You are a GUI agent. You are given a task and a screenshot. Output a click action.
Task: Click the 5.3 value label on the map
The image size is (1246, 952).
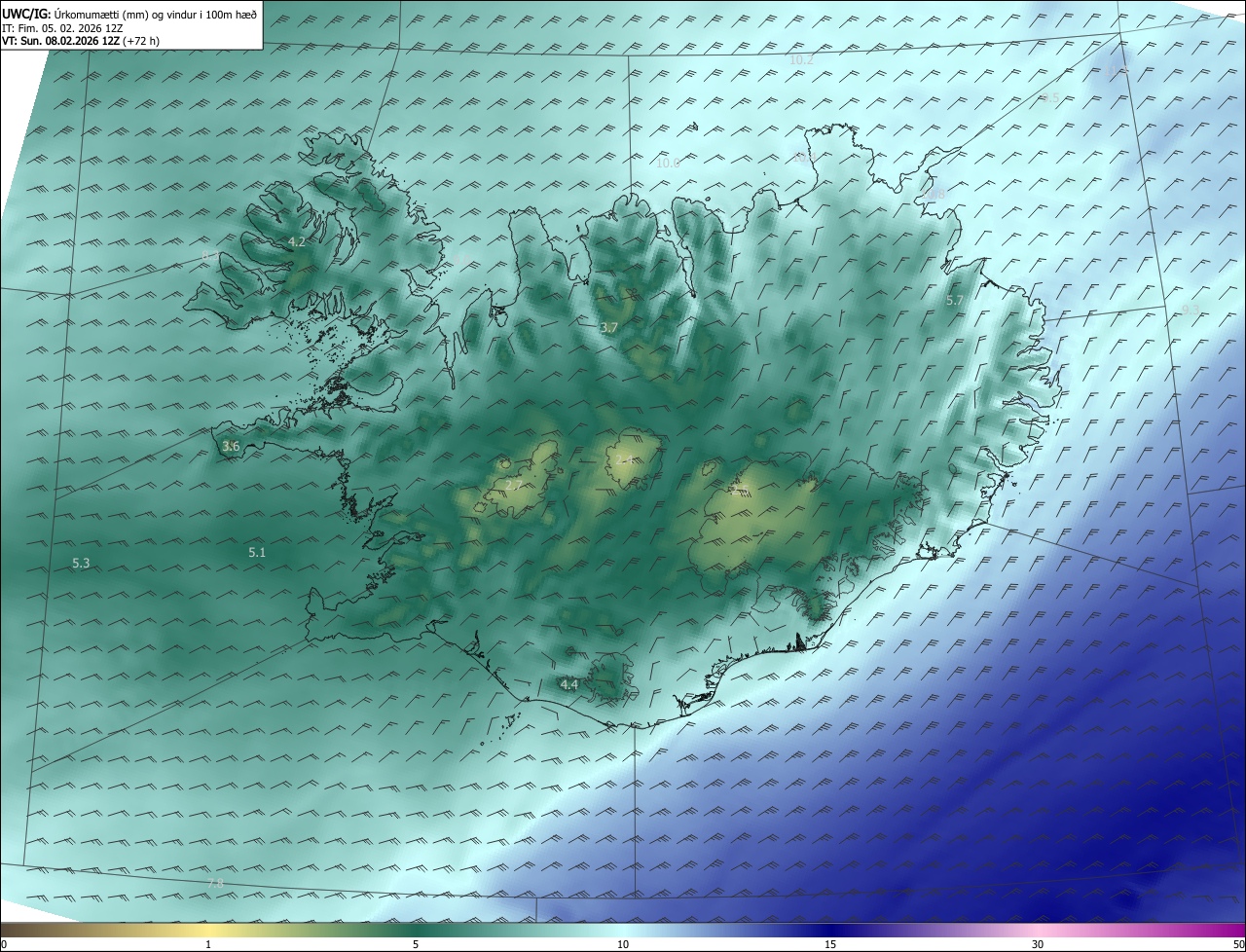pos(81,563)
